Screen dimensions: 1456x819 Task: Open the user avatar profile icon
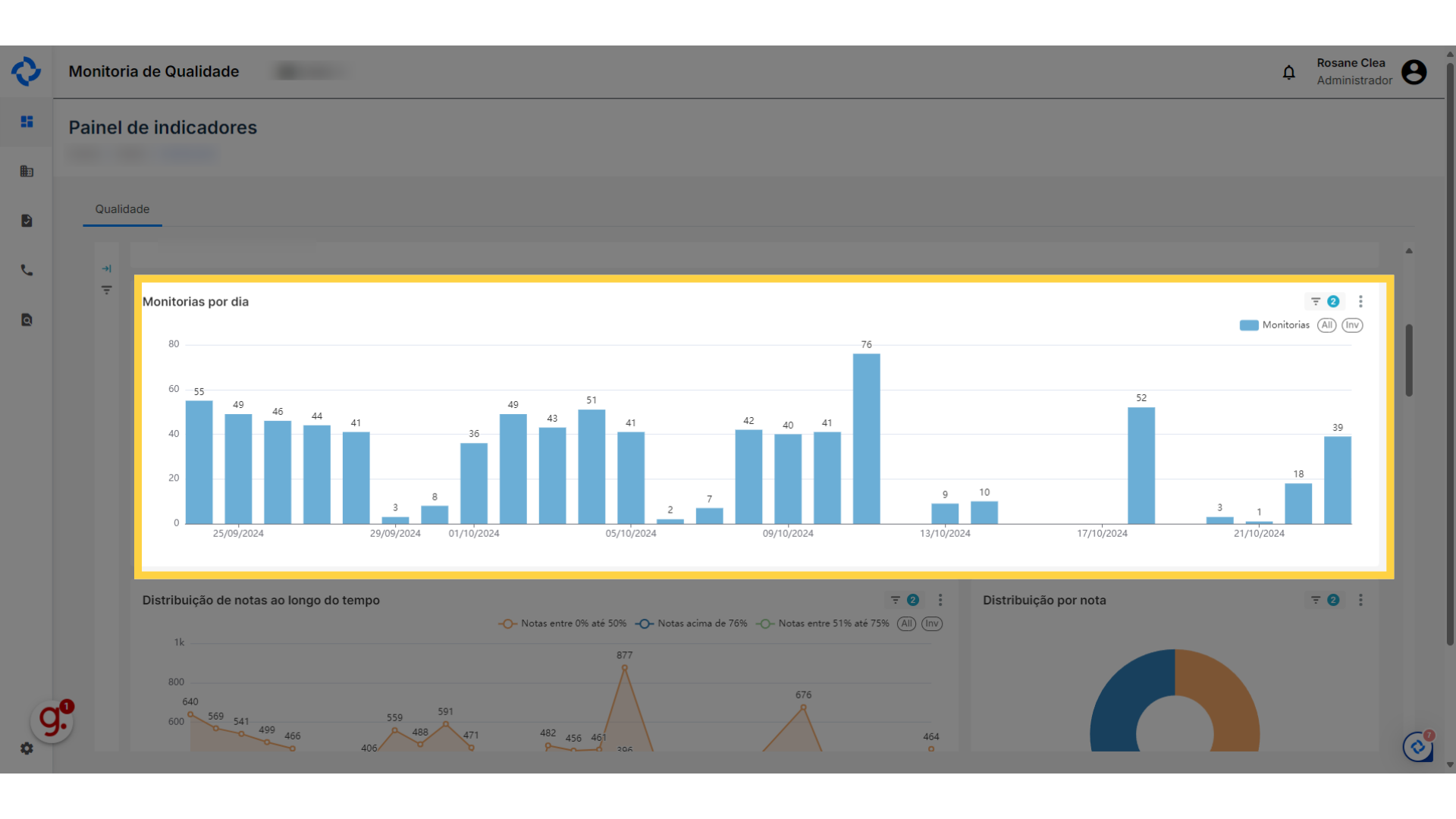pos(1414,72)
